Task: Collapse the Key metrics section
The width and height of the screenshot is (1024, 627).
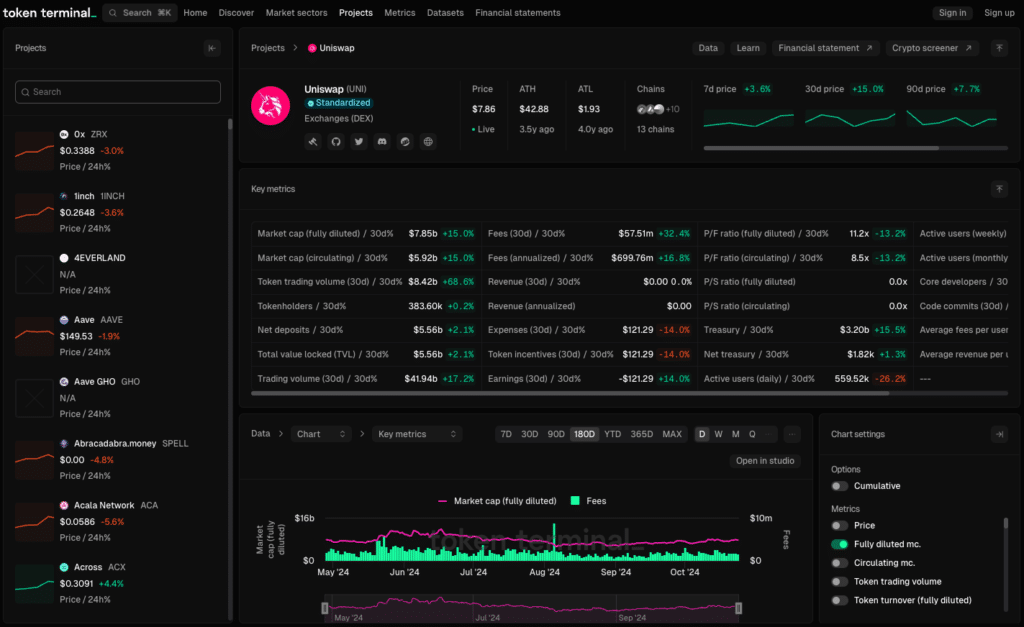Action: [999, 189]
